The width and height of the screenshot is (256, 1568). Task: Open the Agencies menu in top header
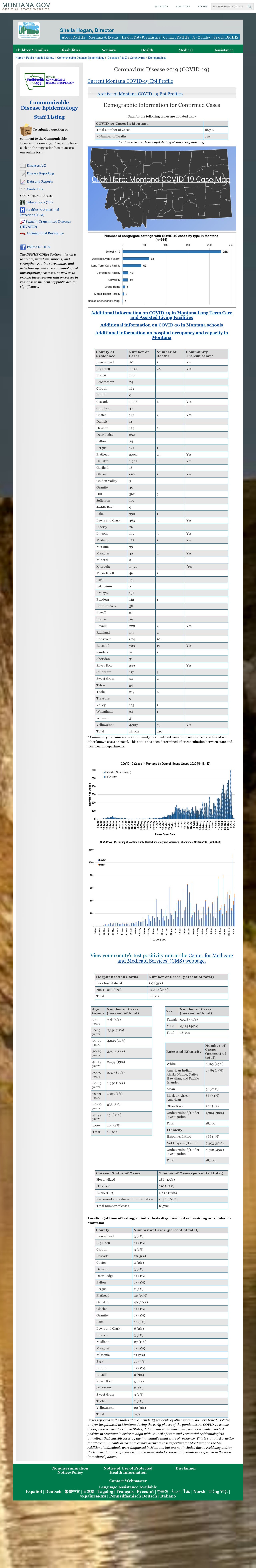pyautogui.click(x=183, y=6)
